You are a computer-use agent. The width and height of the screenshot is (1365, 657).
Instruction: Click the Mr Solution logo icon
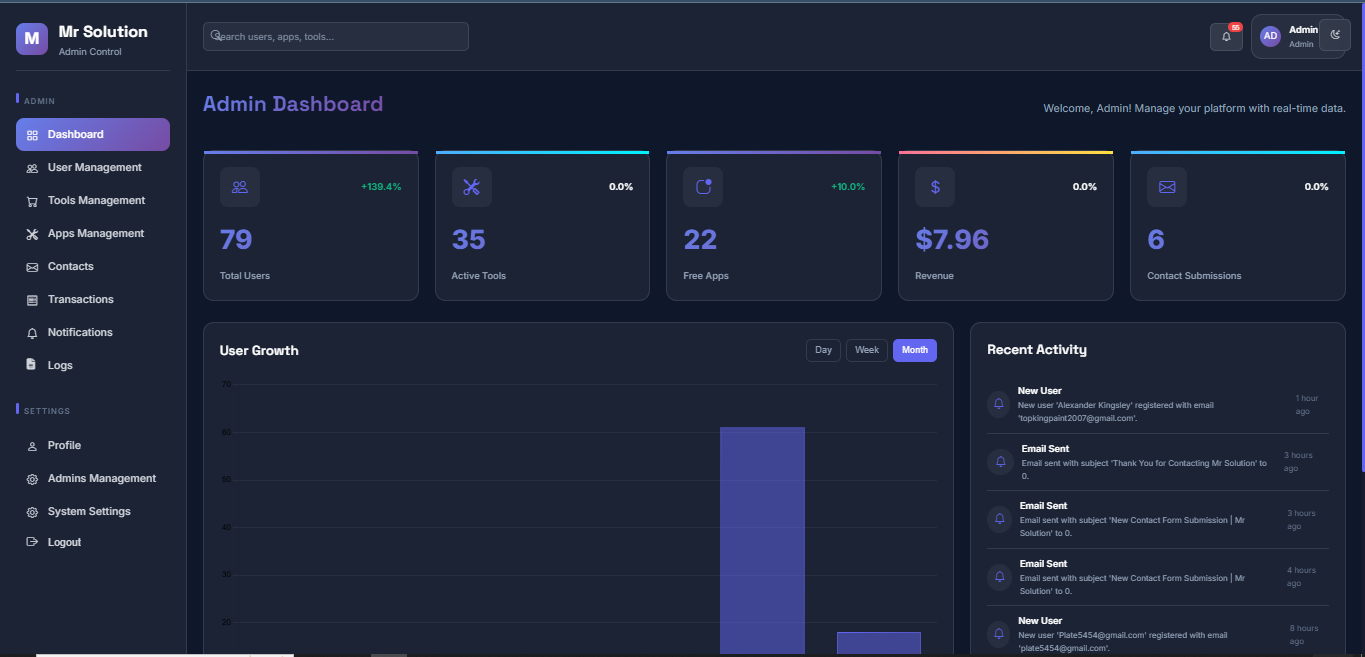pos(32,39)
